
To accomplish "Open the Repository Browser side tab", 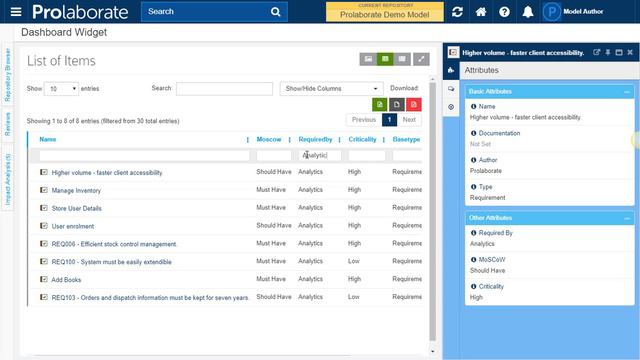I will click(7, 75).
